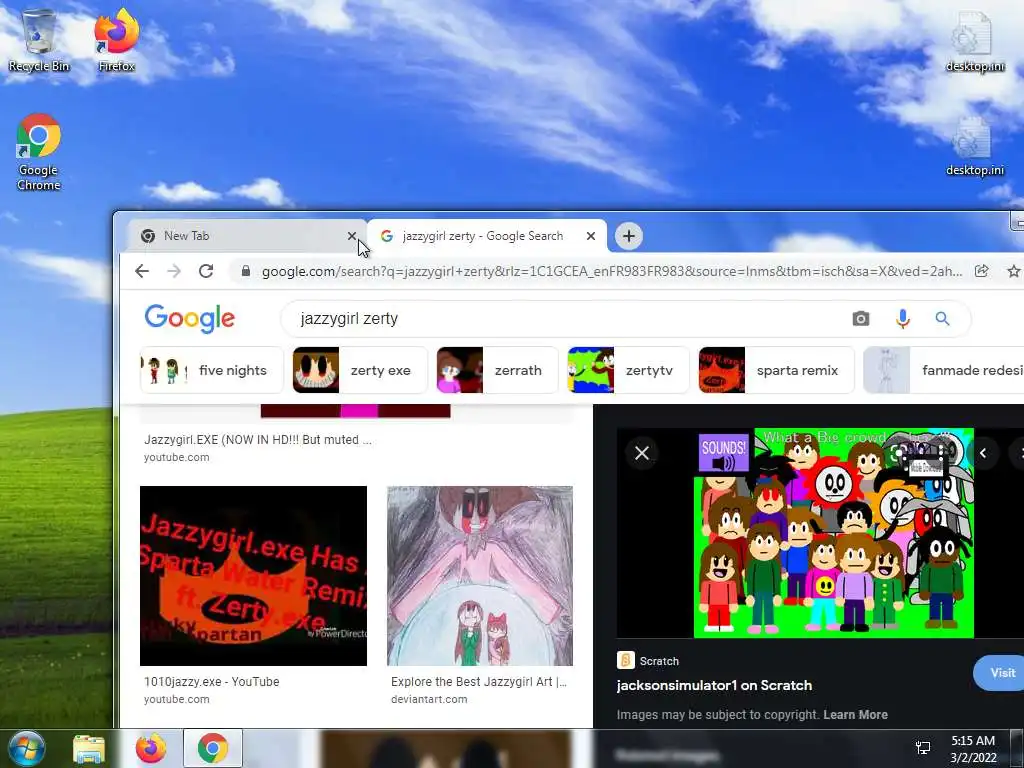The height and width of the screenshot is (768, 1024).
Task: Open the Learn More copyright link
Action: point(856,715)
